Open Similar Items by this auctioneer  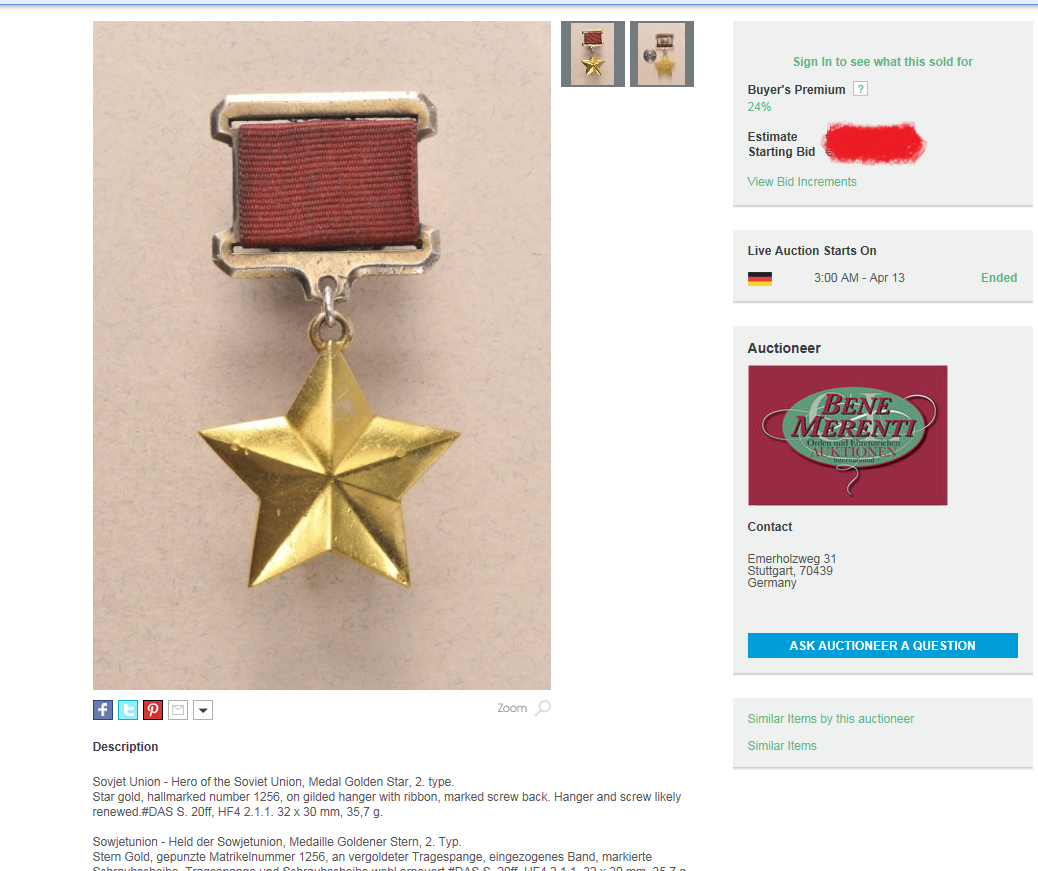830,719
